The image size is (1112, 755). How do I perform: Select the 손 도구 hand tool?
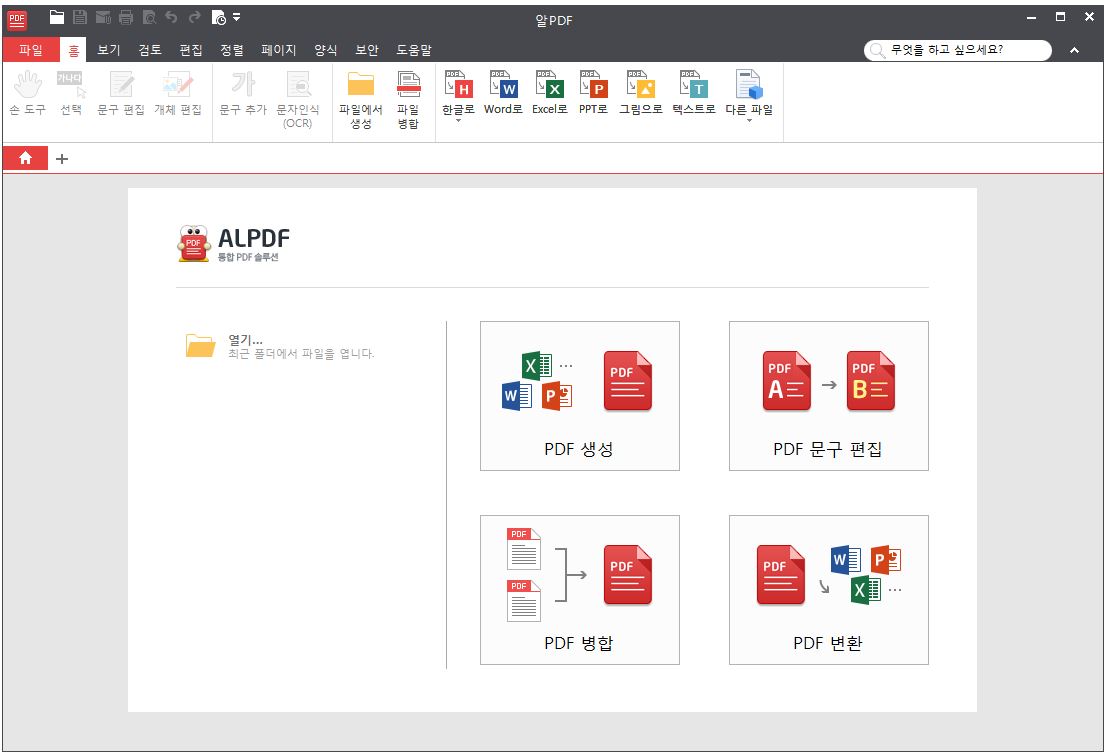point(28,93)
